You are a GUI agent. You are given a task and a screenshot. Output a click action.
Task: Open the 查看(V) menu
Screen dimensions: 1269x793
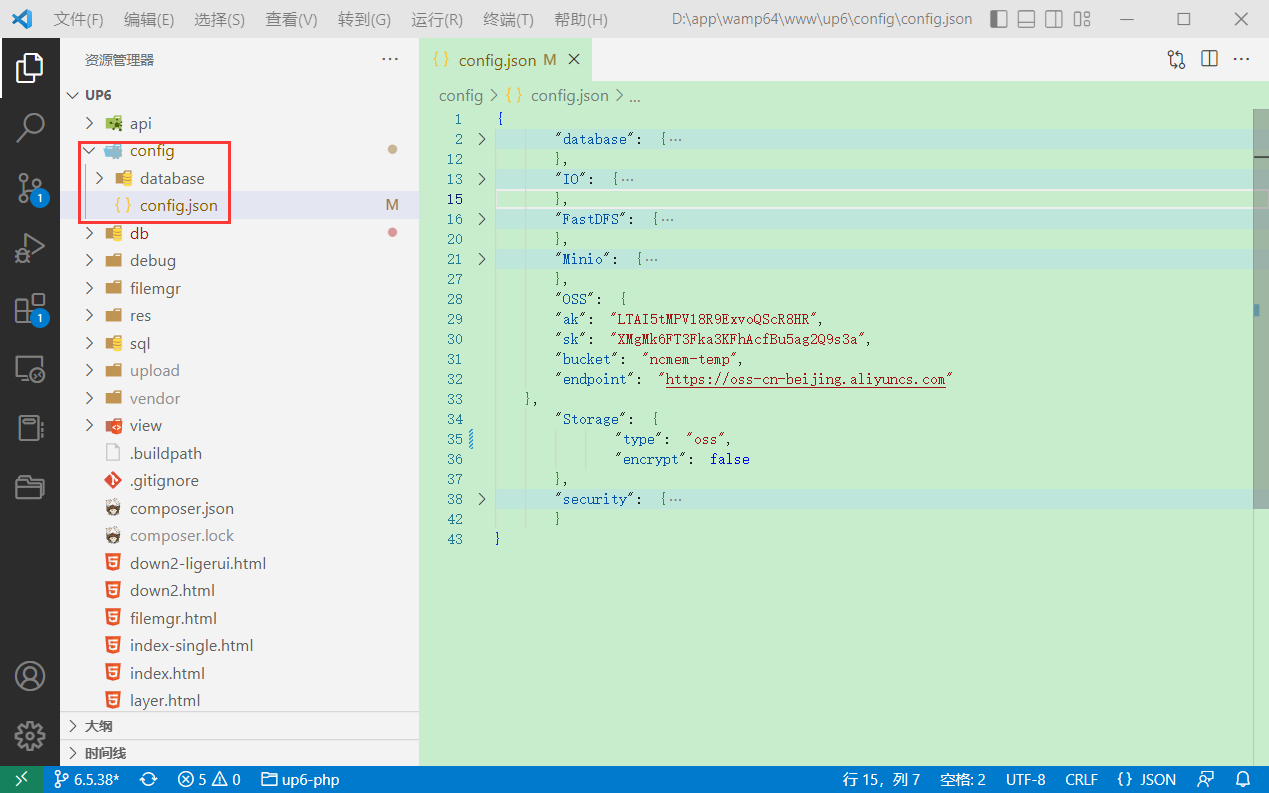(291, 19)
